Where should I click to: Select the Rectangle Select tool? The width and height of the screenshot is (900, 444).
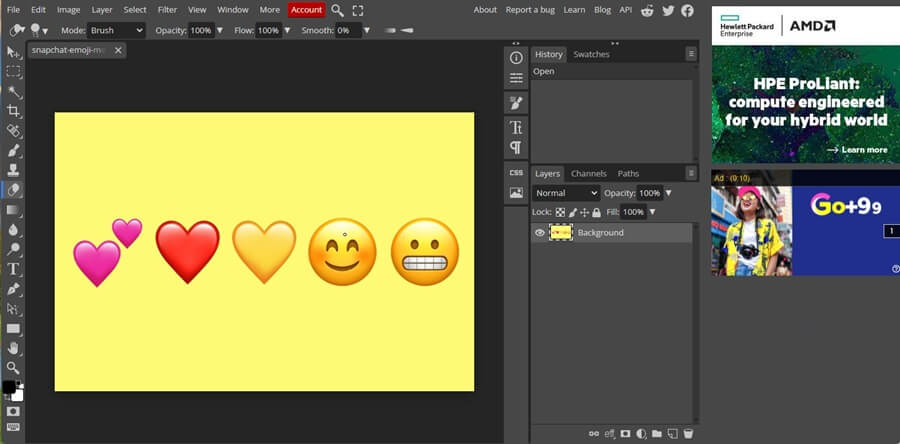click(x=13, y=72)
